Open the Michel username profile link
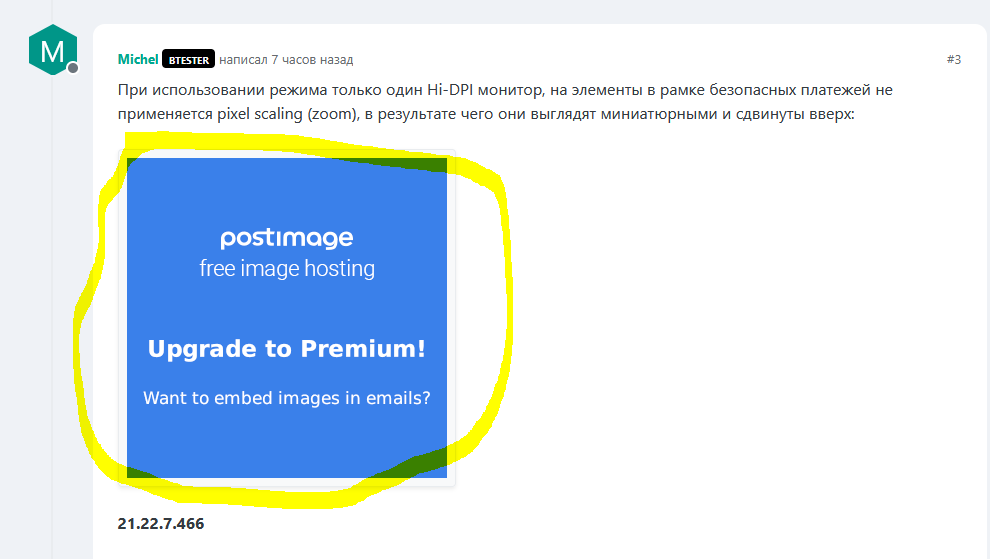Image resolution: width=990 pixels, height=559 pixels. tap(138, 59)
